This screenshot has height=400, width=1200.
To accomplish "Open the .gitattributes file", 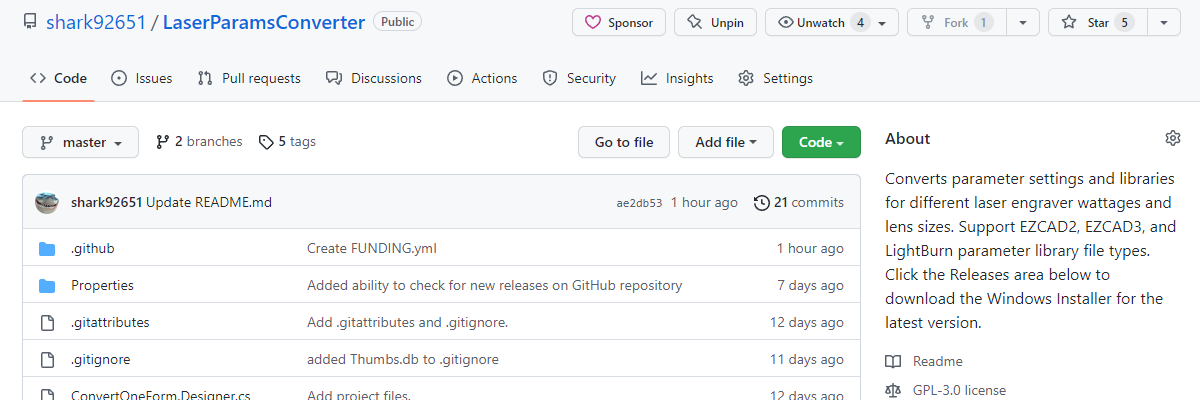I will (x=110, y=322).
